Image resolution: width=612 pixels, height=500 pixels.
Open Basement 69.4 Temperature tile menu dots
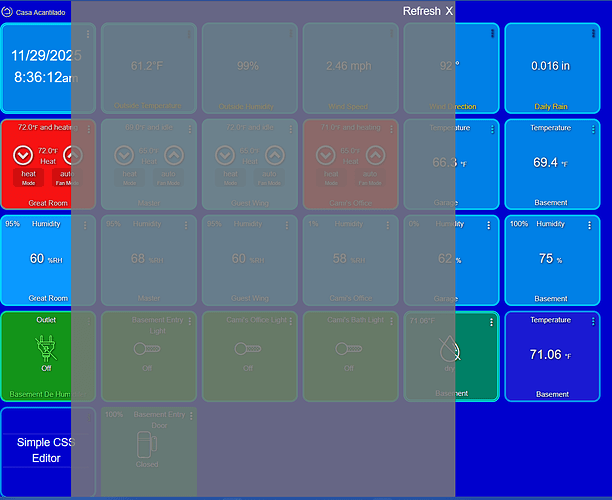[x=593, y=129]
